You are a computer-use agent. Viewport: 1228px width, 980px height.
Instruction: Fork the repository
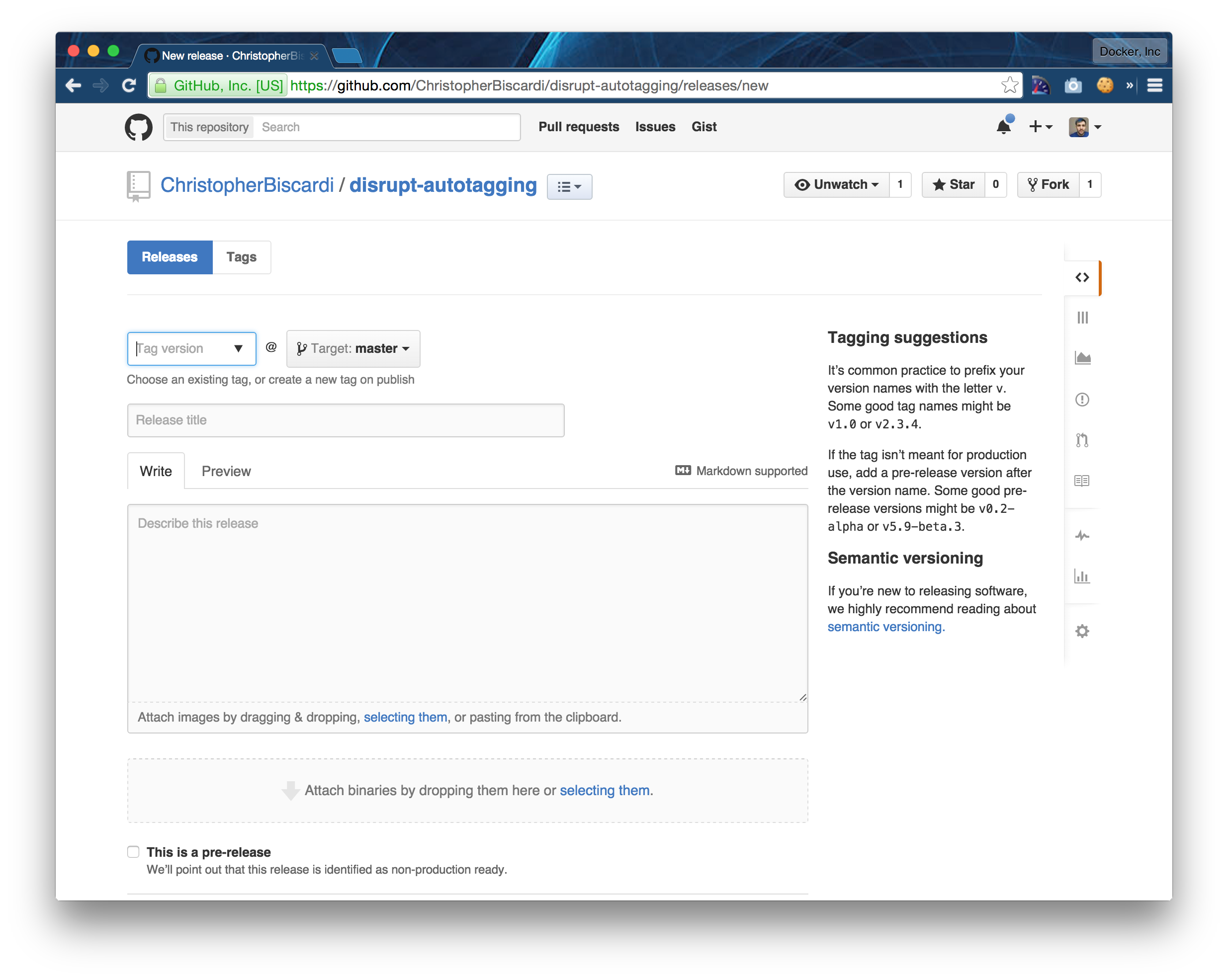1048,184
